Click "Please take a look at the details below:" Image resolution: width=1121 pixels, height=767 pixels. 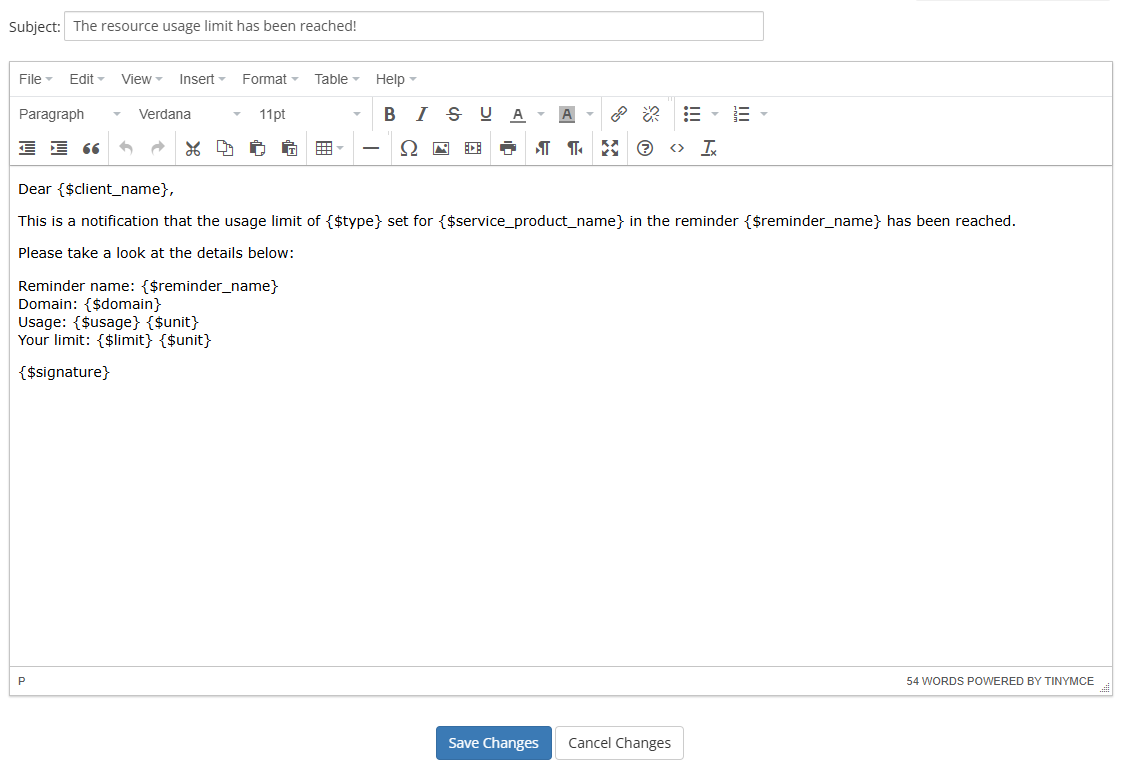(x=156, y=253)
